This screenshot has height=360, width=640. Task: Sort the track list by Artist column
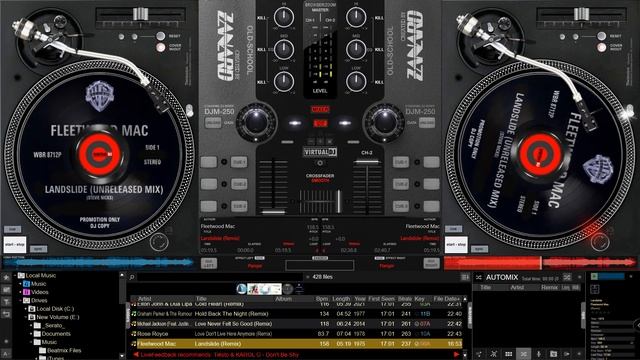pos(144,299)
